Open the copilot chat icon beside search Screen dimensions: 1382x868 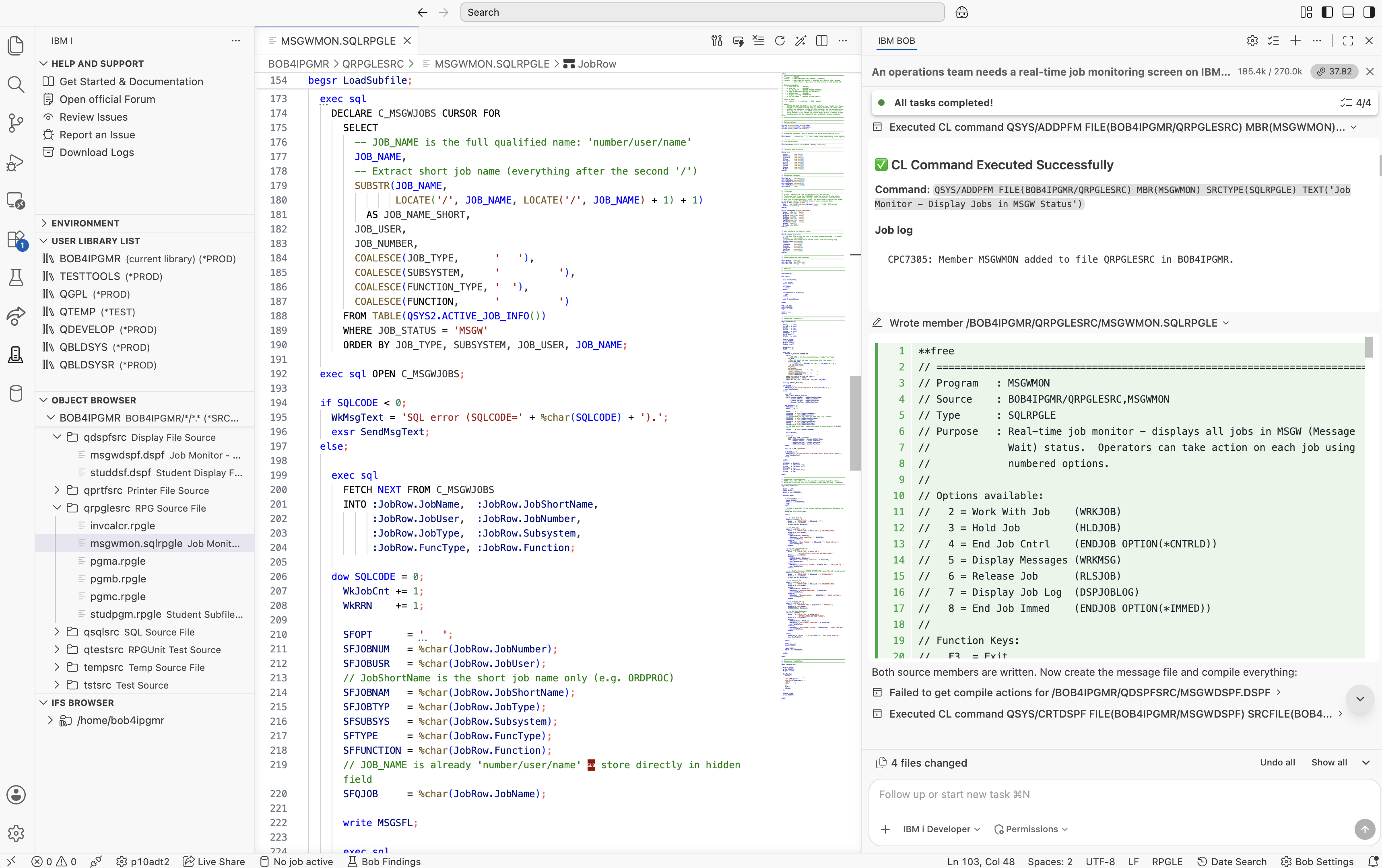[962, 12]
